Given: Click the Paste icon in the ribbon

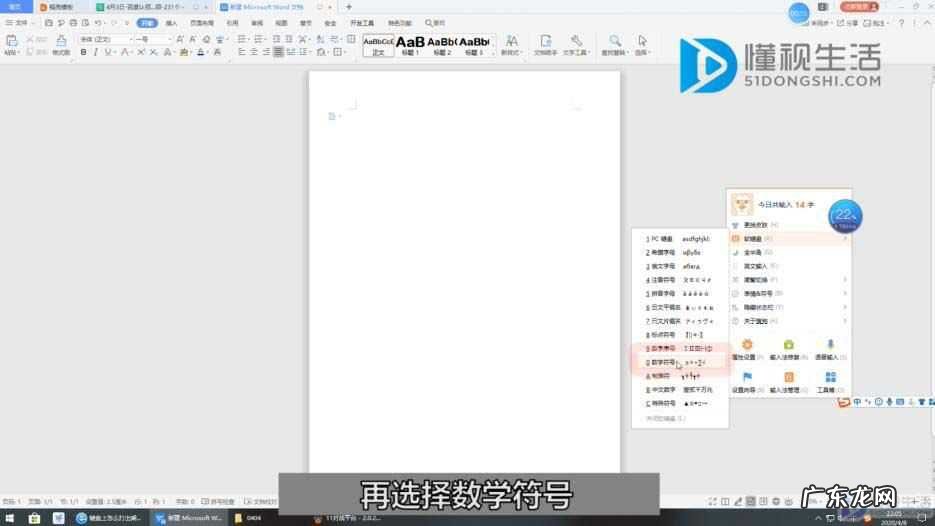Looking at the screenshot, I should [x=11, y=41].
